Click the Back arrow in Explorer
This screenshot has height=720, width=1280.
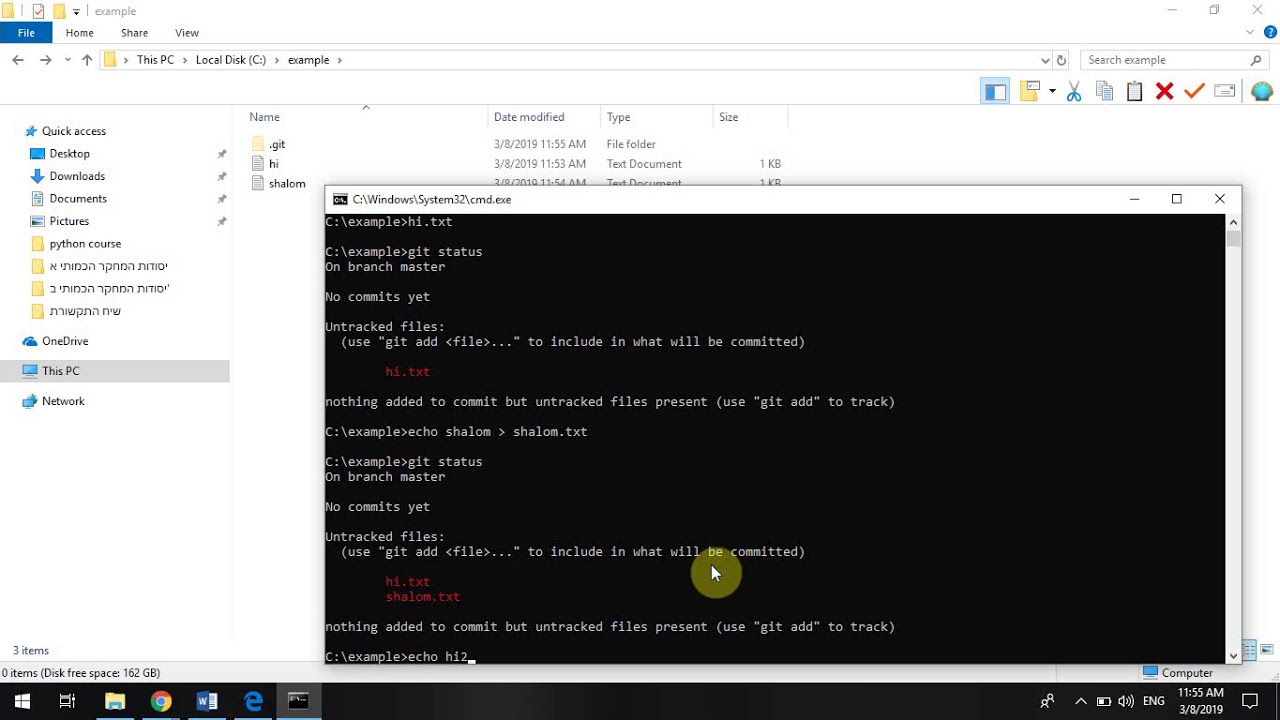point(18,60)
